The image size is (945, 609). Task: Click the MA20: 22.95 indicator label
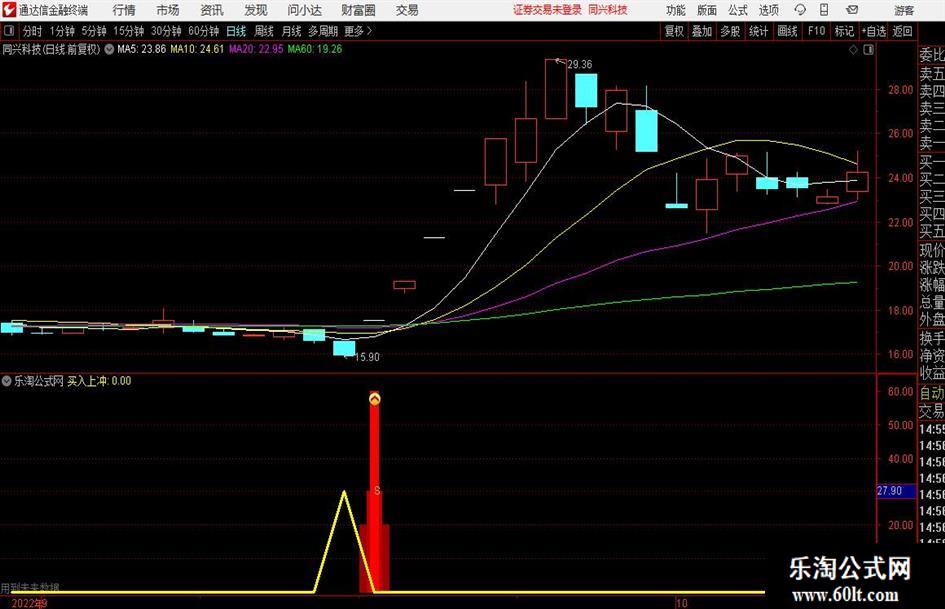tap(256, 49)
